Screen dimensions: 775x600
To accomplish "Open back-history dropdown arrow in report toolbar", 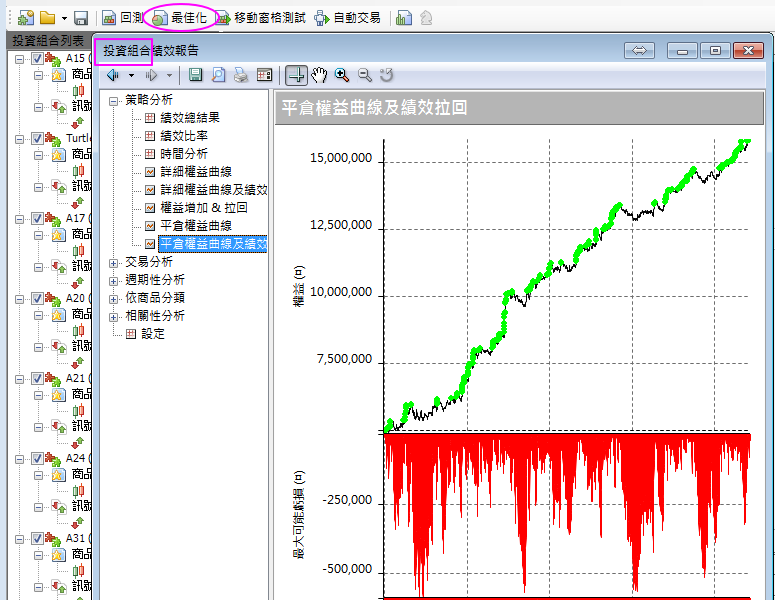I will click(x=131, y=76).
